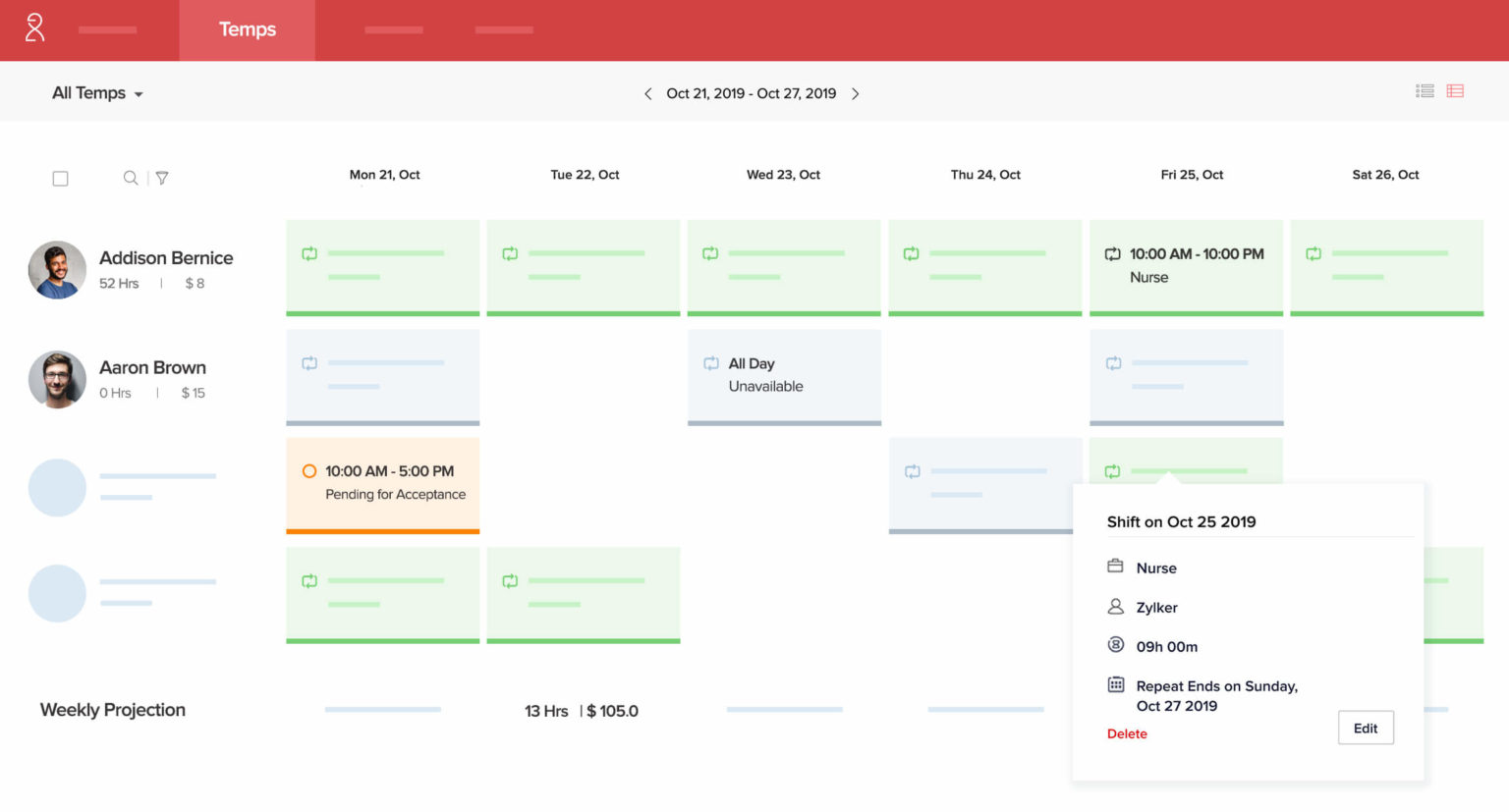Open the search icon above the temp list
The image size is (1509, 812).
pos(131,178)
